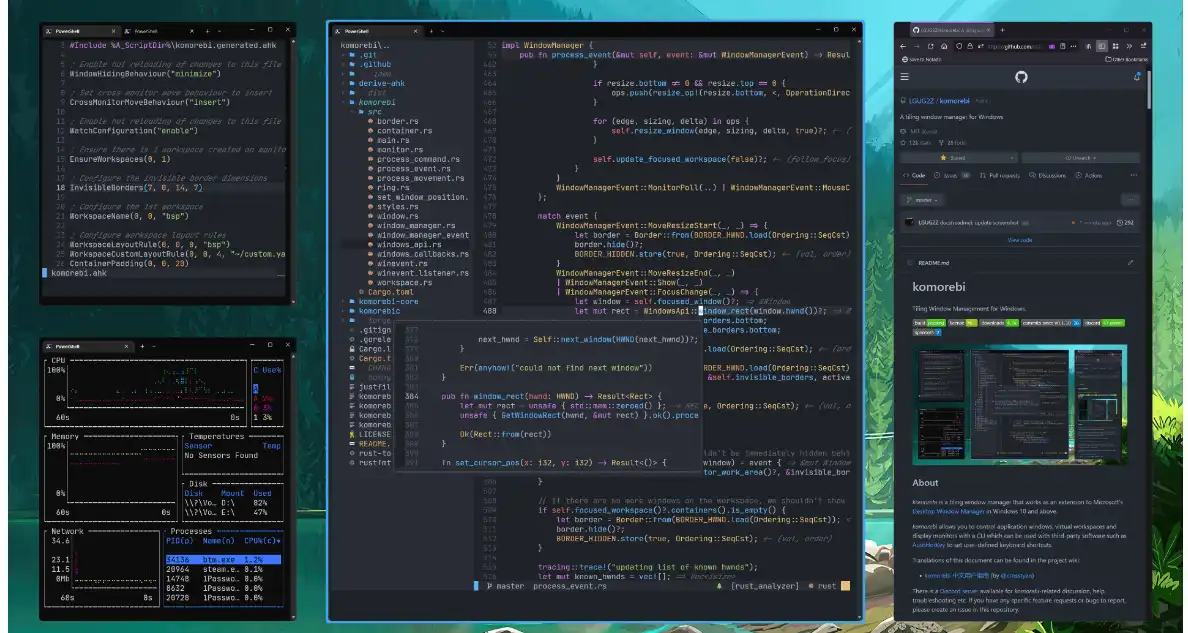Open README.md file header link
This screenshot has width=1188, height=633.
click(x=934, y=262)
